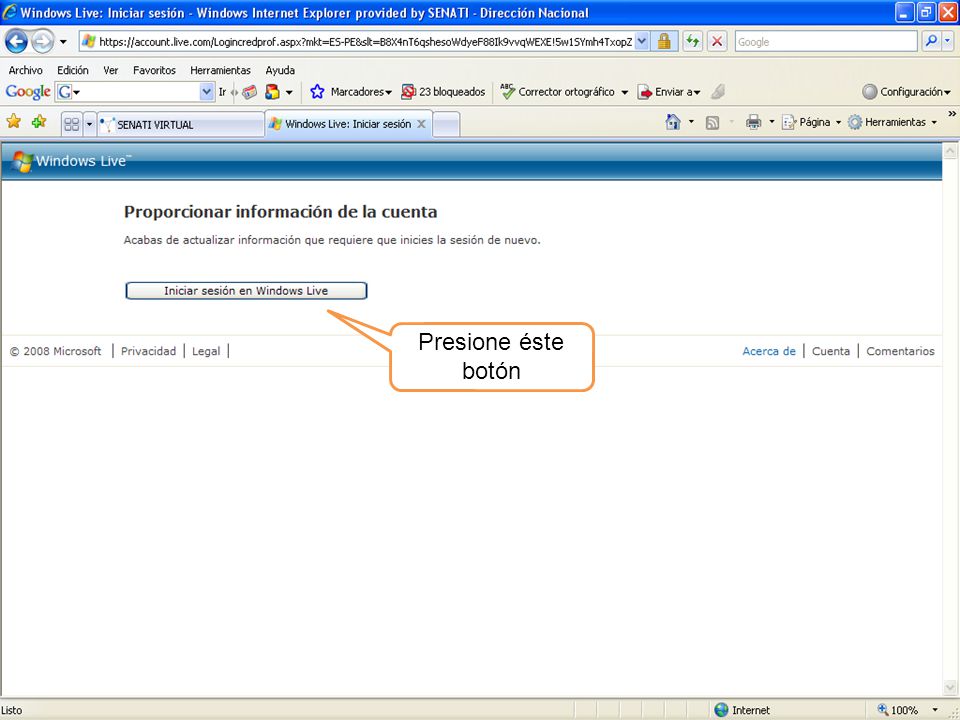Expand the toolbar overflow chevron

coord(951,114)
